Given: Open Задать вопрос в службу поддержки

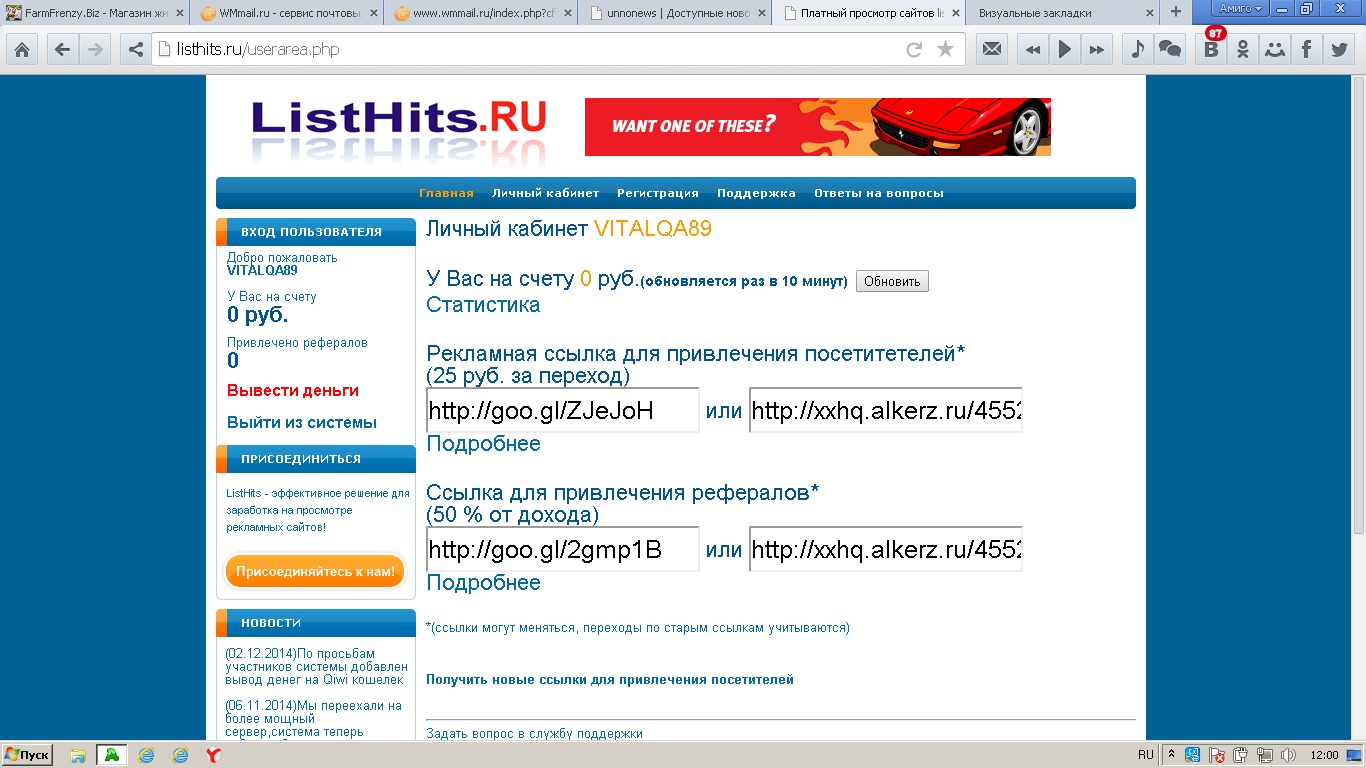Looking at the screenshot, I should tap(534, 734).
